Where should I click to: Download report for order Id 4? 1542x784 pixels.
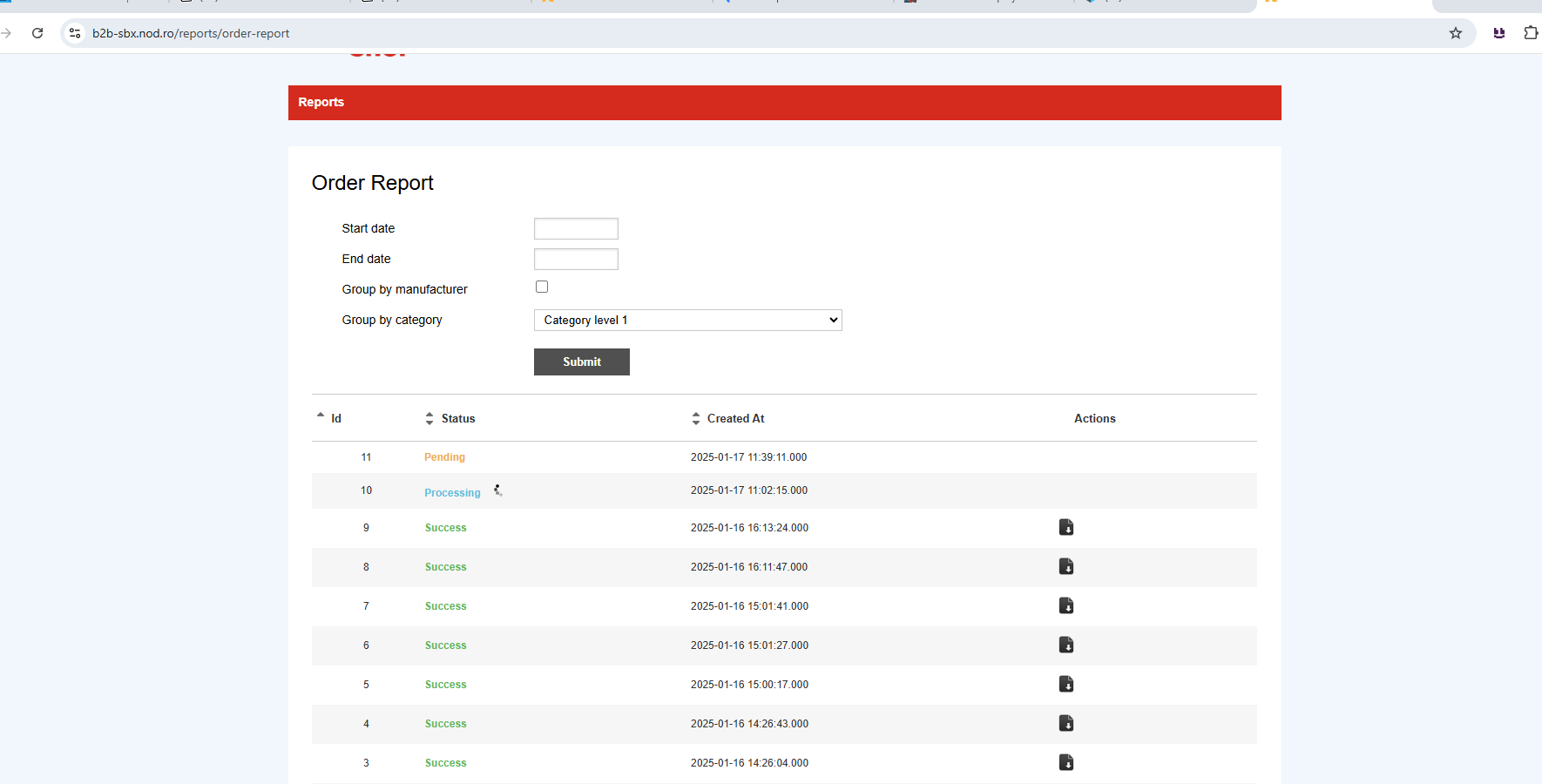pyautogui.click(x=1065, y=723)
